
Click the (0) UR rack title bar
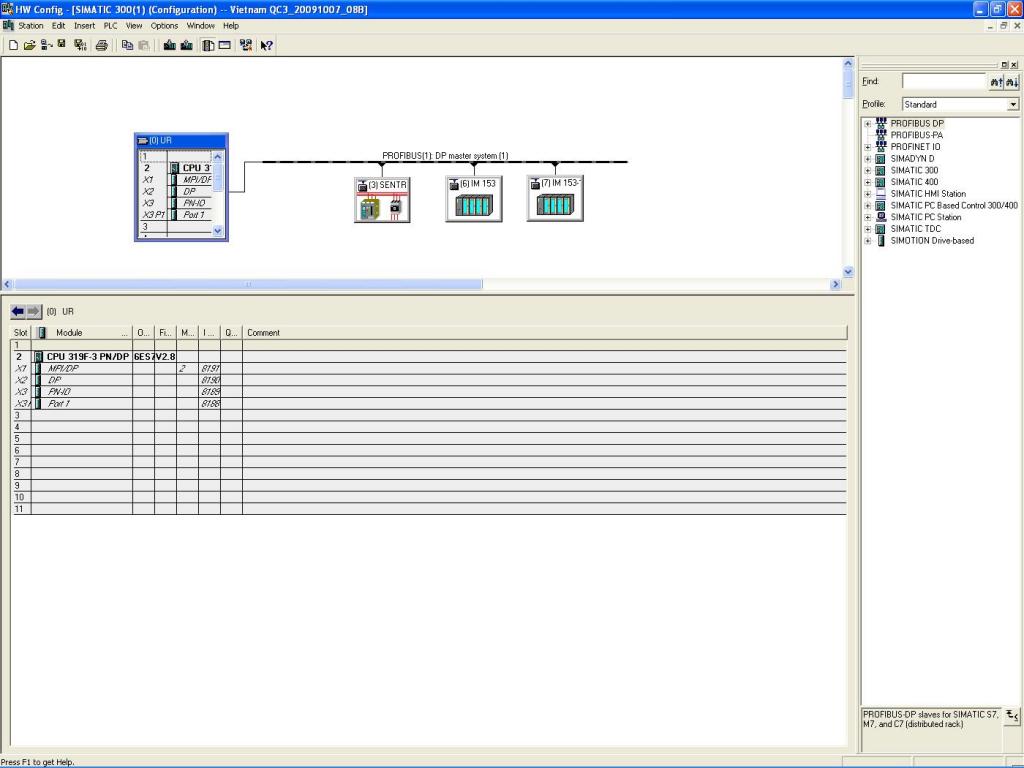(x=181, y=140)
